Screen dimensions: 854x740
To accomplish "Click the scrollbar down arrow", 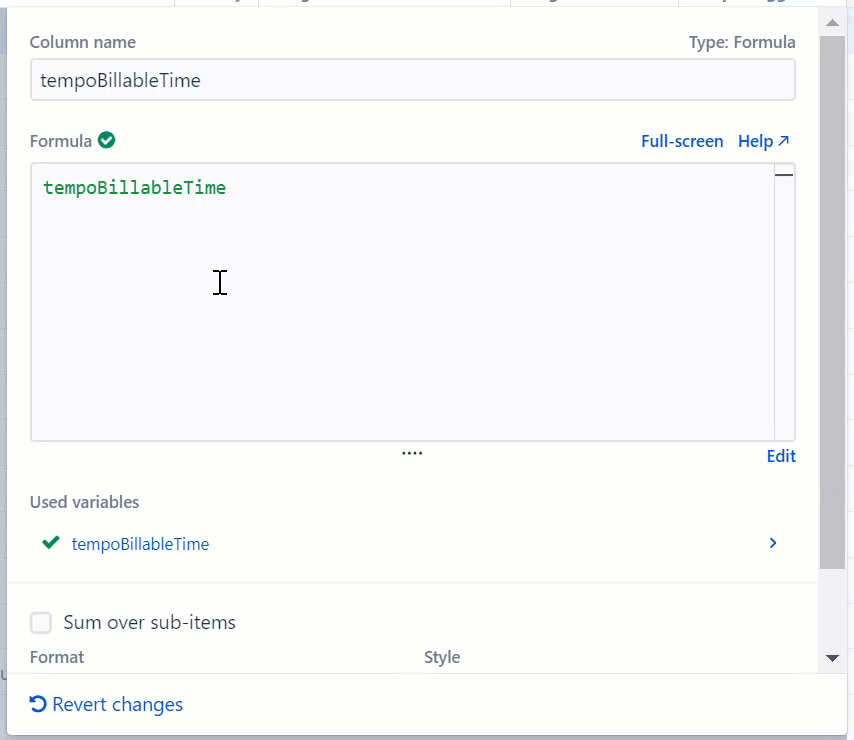I will (833, 658).
